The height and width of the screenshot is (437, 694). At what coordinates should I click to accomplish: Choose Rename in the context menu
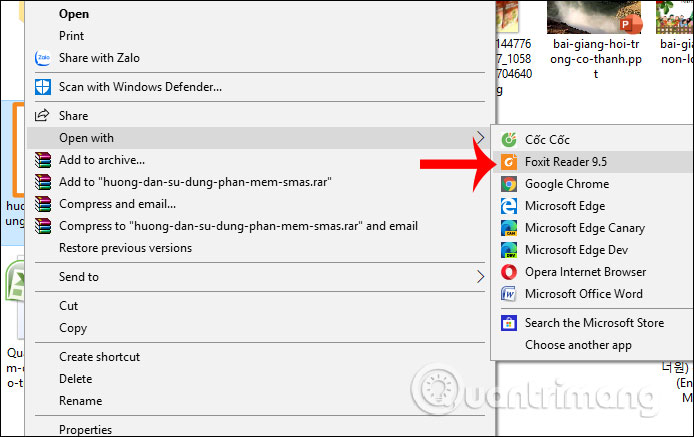tap(81, 401)
